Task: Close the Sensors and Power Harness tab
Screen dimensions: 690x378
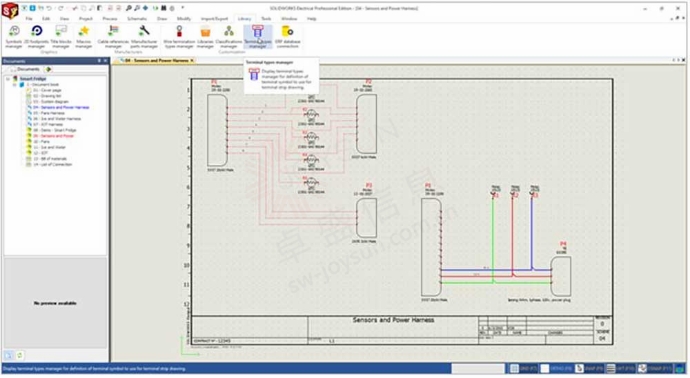Action: [x=192, y=61]
